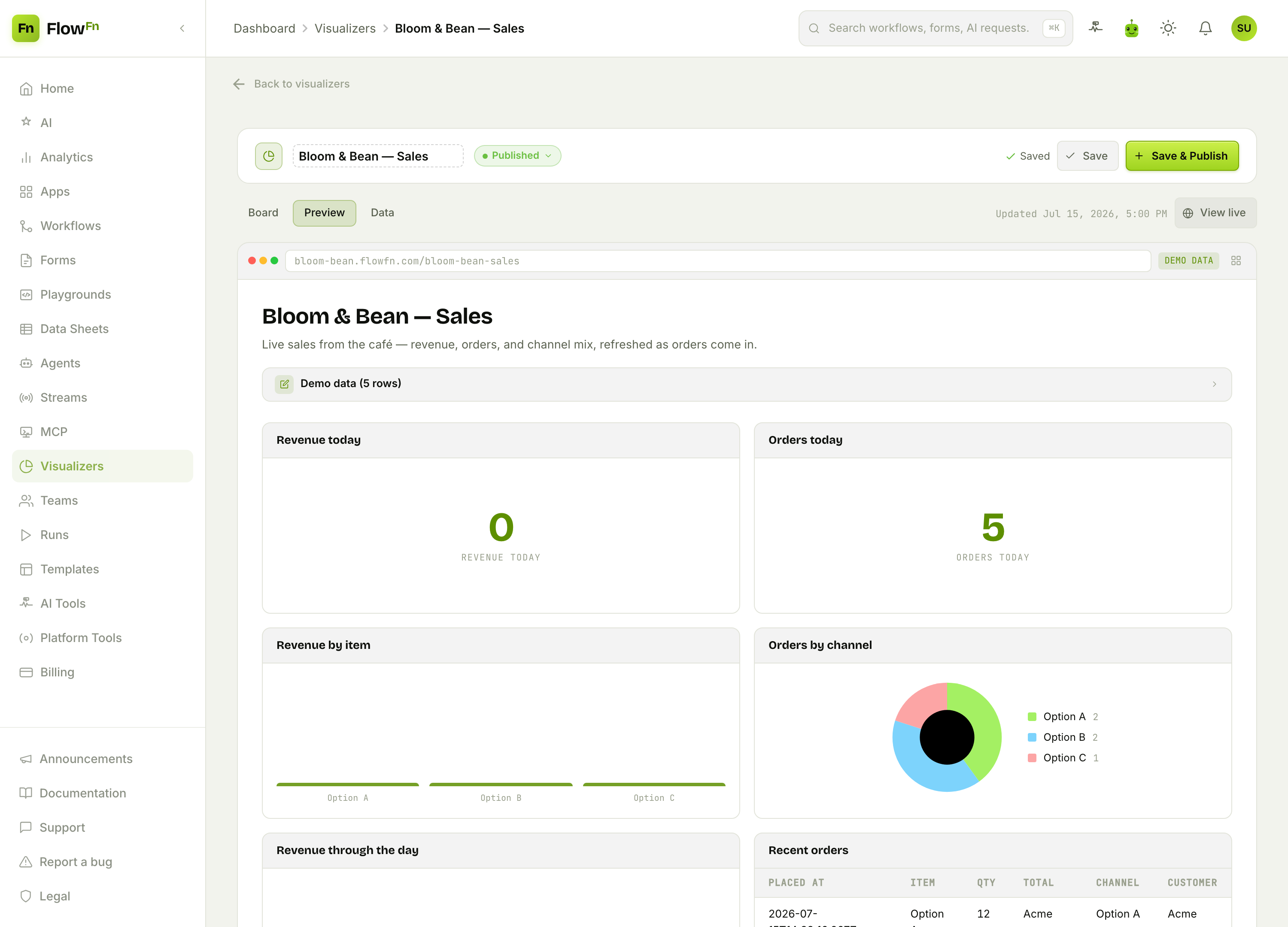Screen dimensions: 1288x927
Task: Click the CHANNEL column header
Action: [x=1117, y=883]
